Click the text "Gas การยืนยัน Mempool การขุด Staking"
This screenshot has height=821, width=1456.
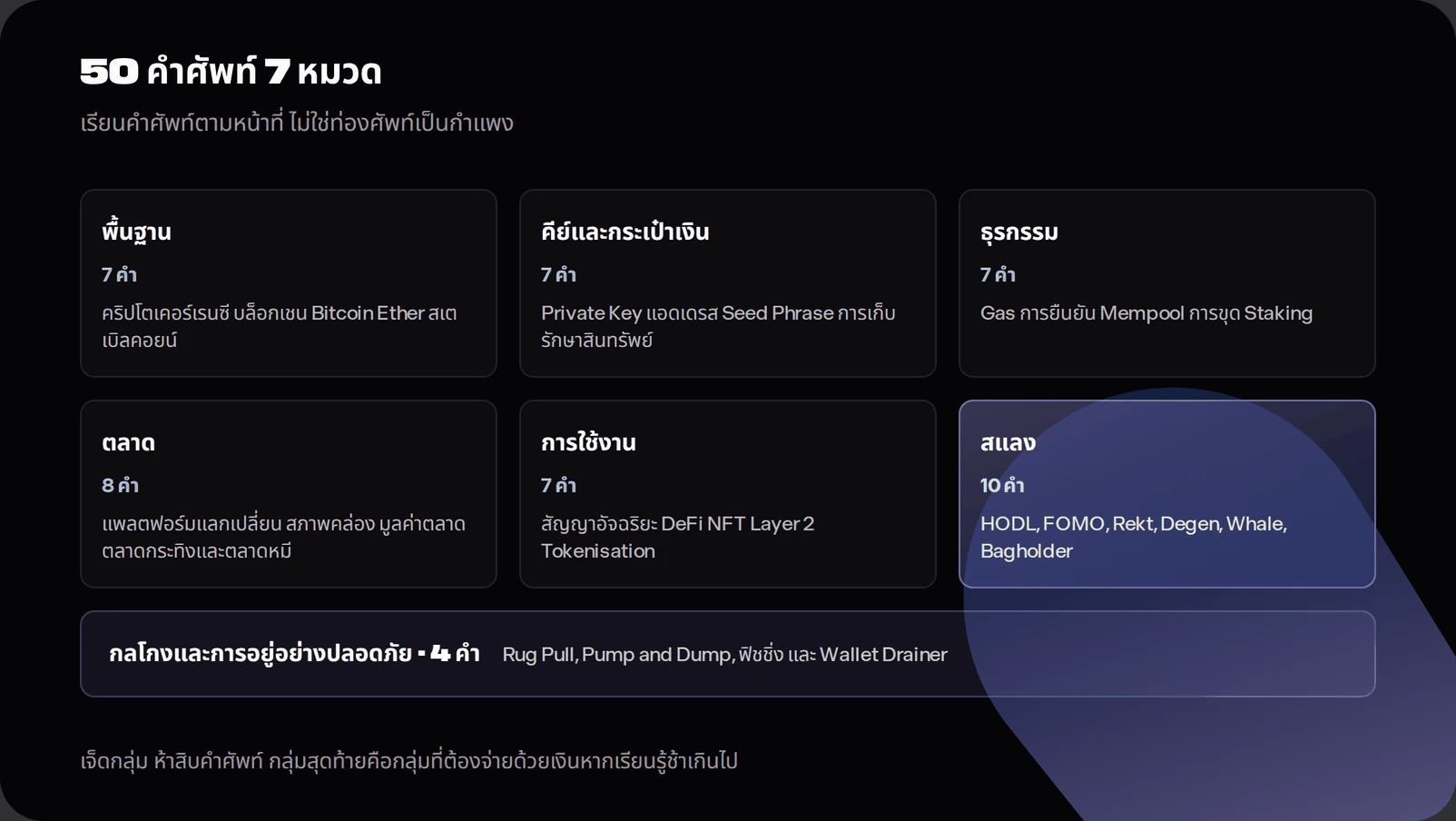pos(1146,312)
